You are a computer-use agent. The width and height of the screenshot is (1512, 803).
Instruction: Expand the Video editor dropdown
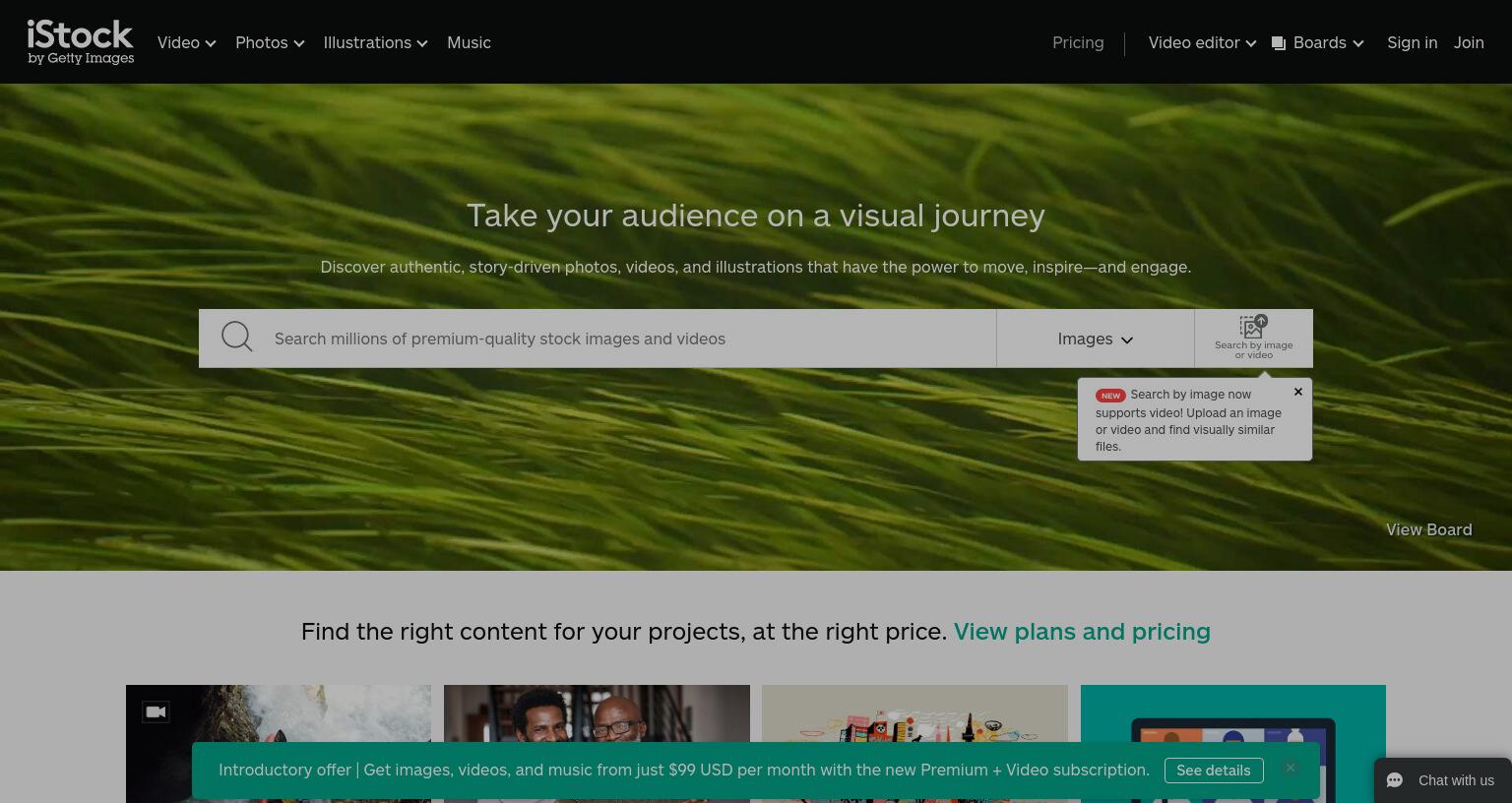pos(1202,42)
